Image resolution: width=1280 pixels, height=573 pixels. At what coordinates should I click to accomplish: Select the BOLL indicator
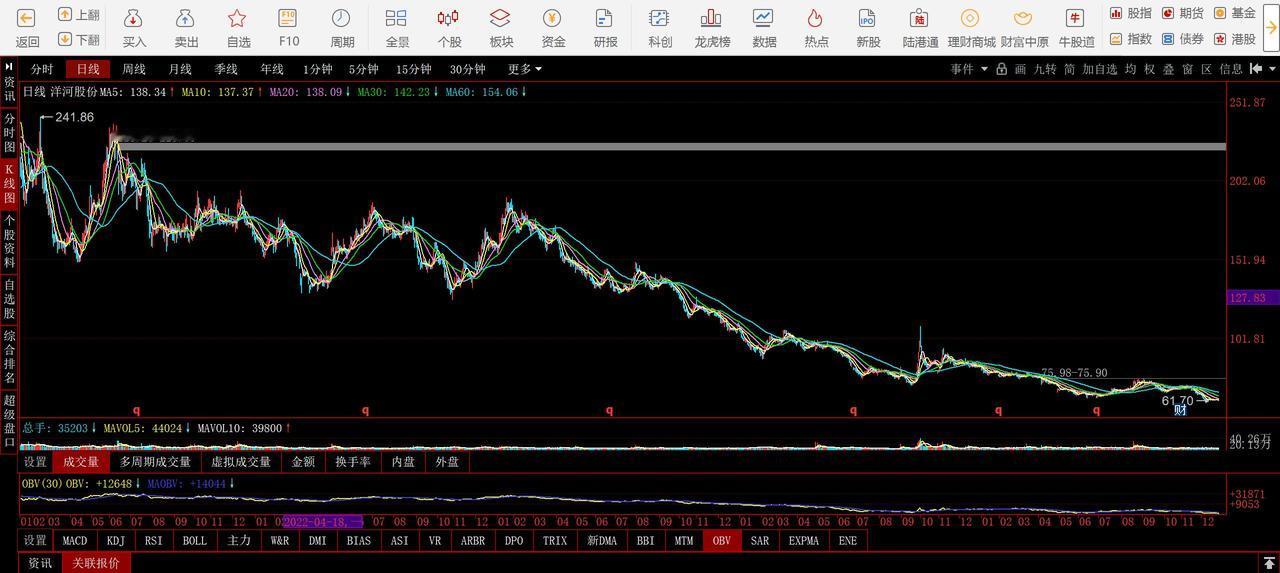pyautogui.click(x=195, y=540)
